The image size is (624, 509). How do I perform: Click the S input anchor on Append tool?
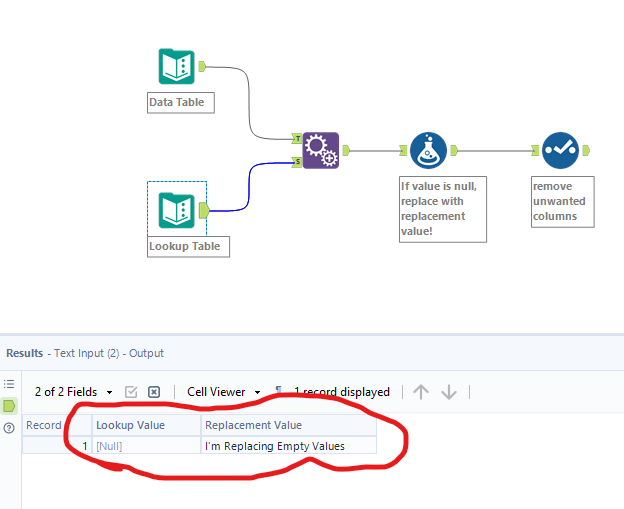tap(297, 162)
